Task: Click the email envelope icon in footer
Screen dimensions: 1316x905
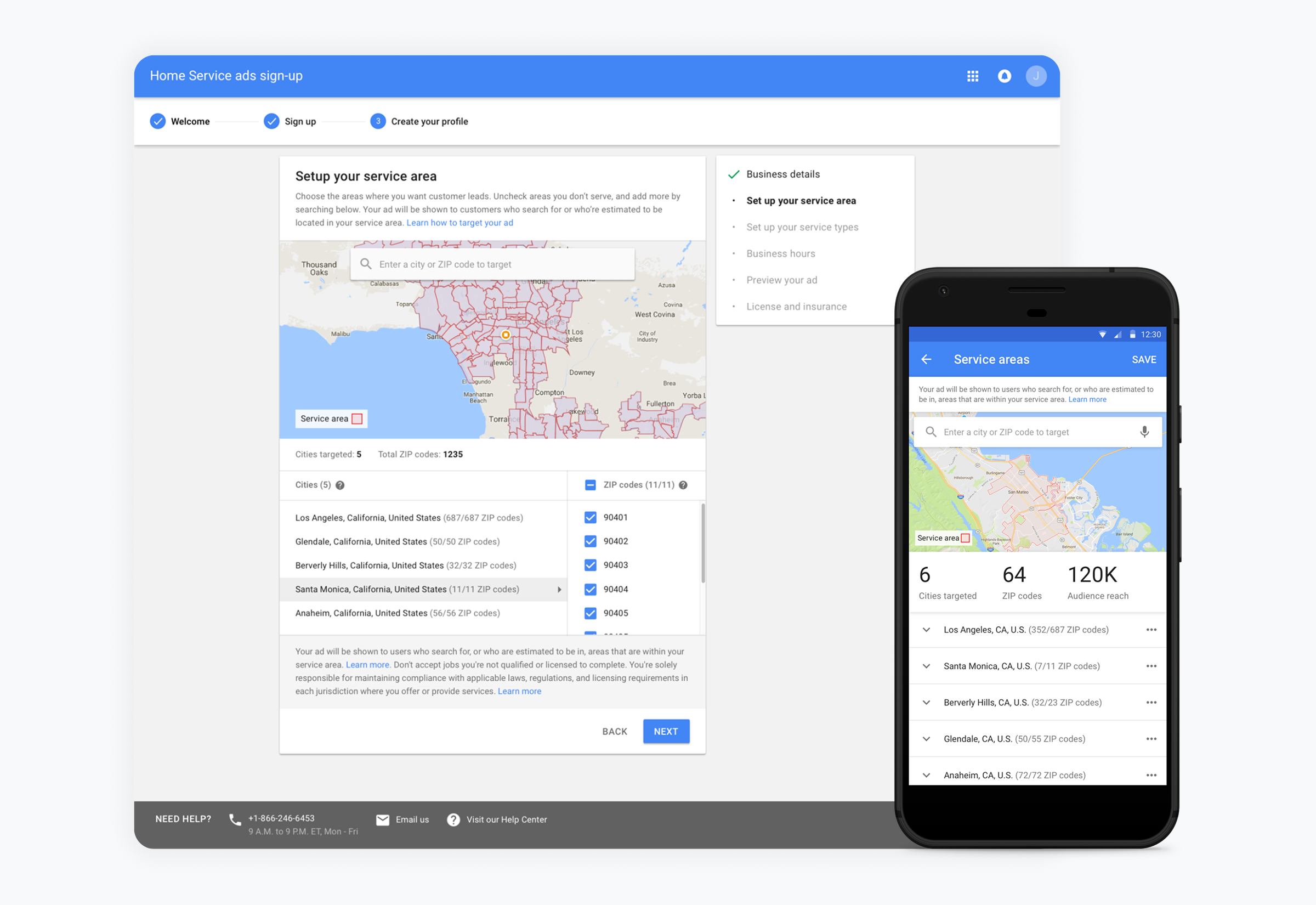Action: (383, 820)
